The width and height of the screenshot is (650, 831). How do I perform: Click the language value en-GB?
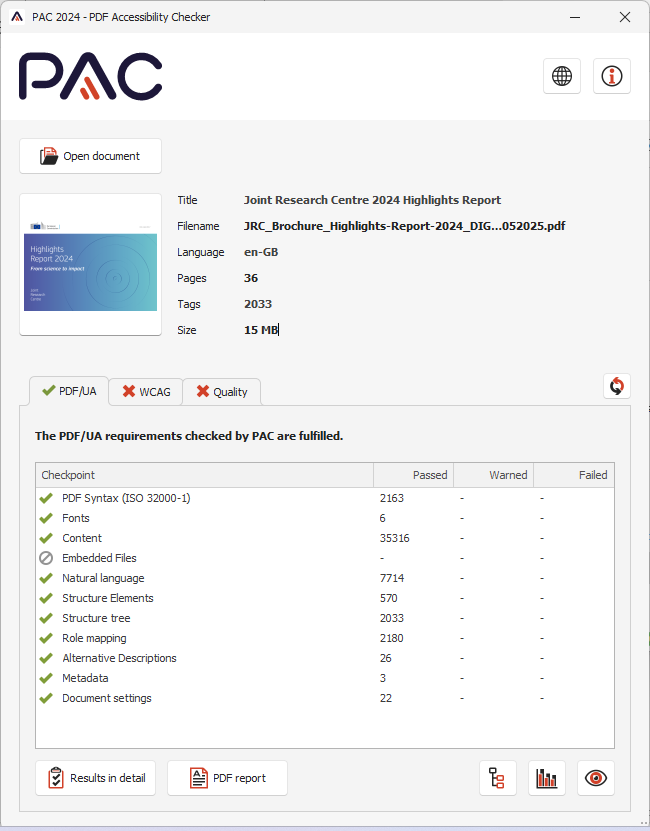pos(261,252)
